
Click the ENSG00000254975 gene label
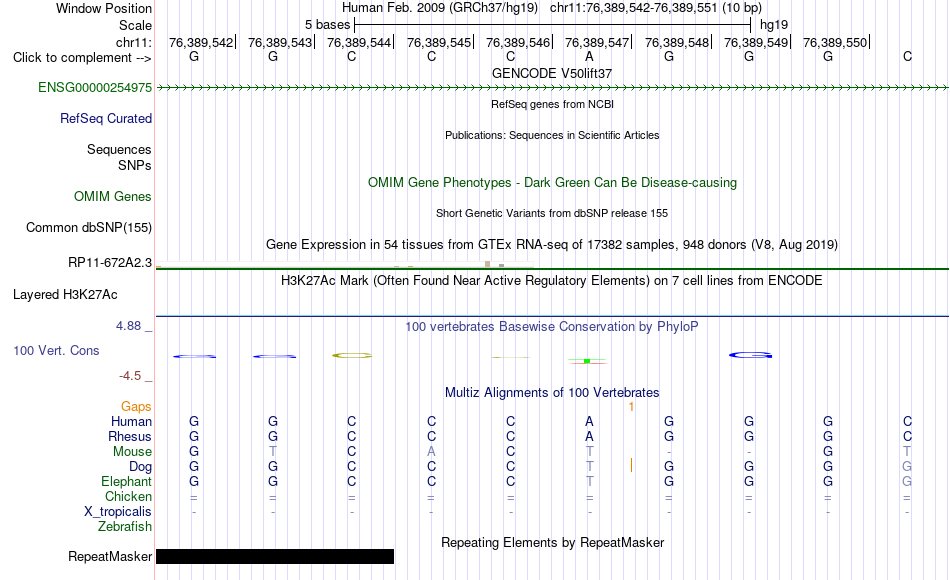tap(95, 87)
